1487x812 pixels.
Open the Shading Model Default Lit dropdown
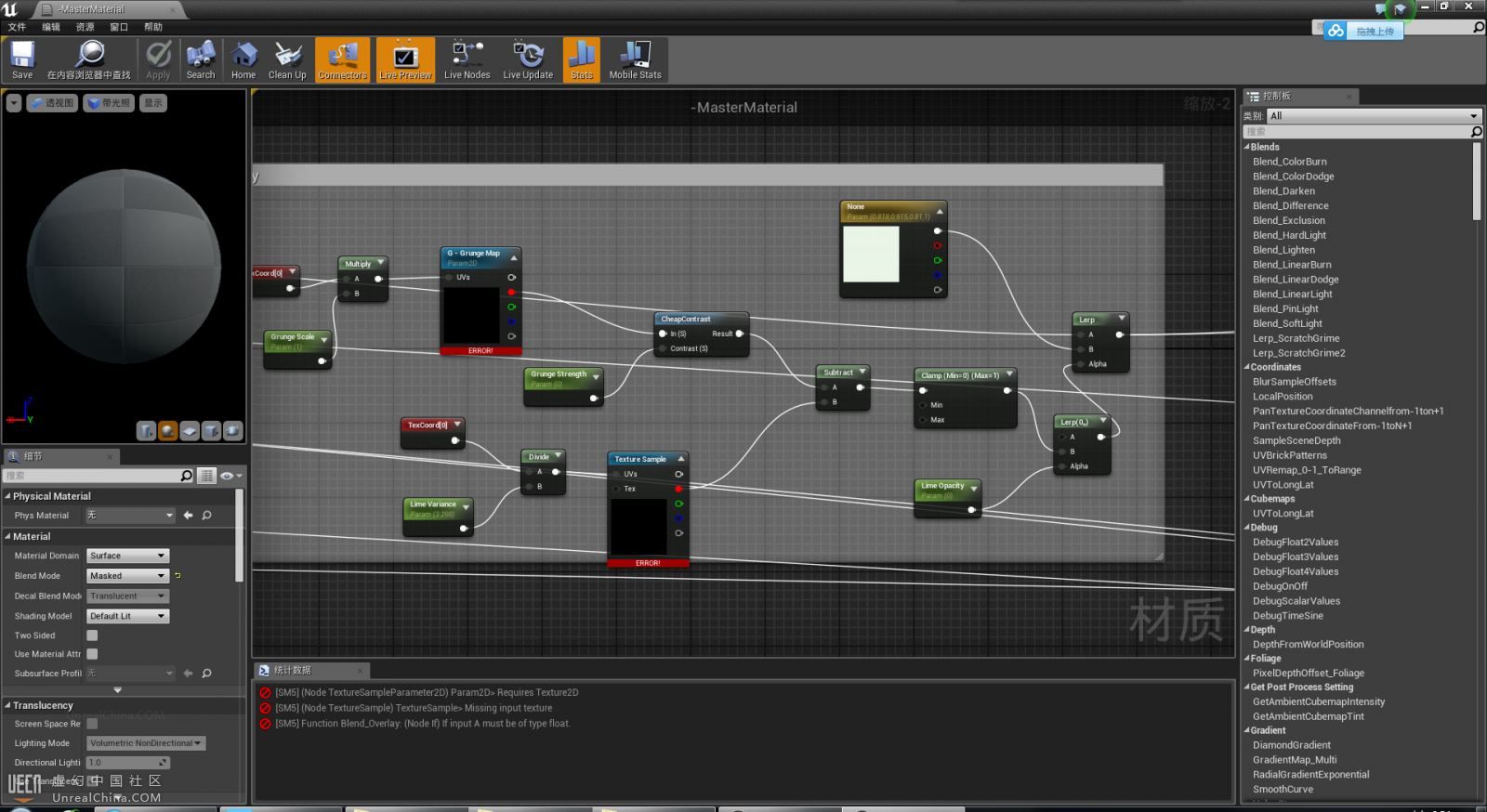pyautogui.click(x=127, y=616)
